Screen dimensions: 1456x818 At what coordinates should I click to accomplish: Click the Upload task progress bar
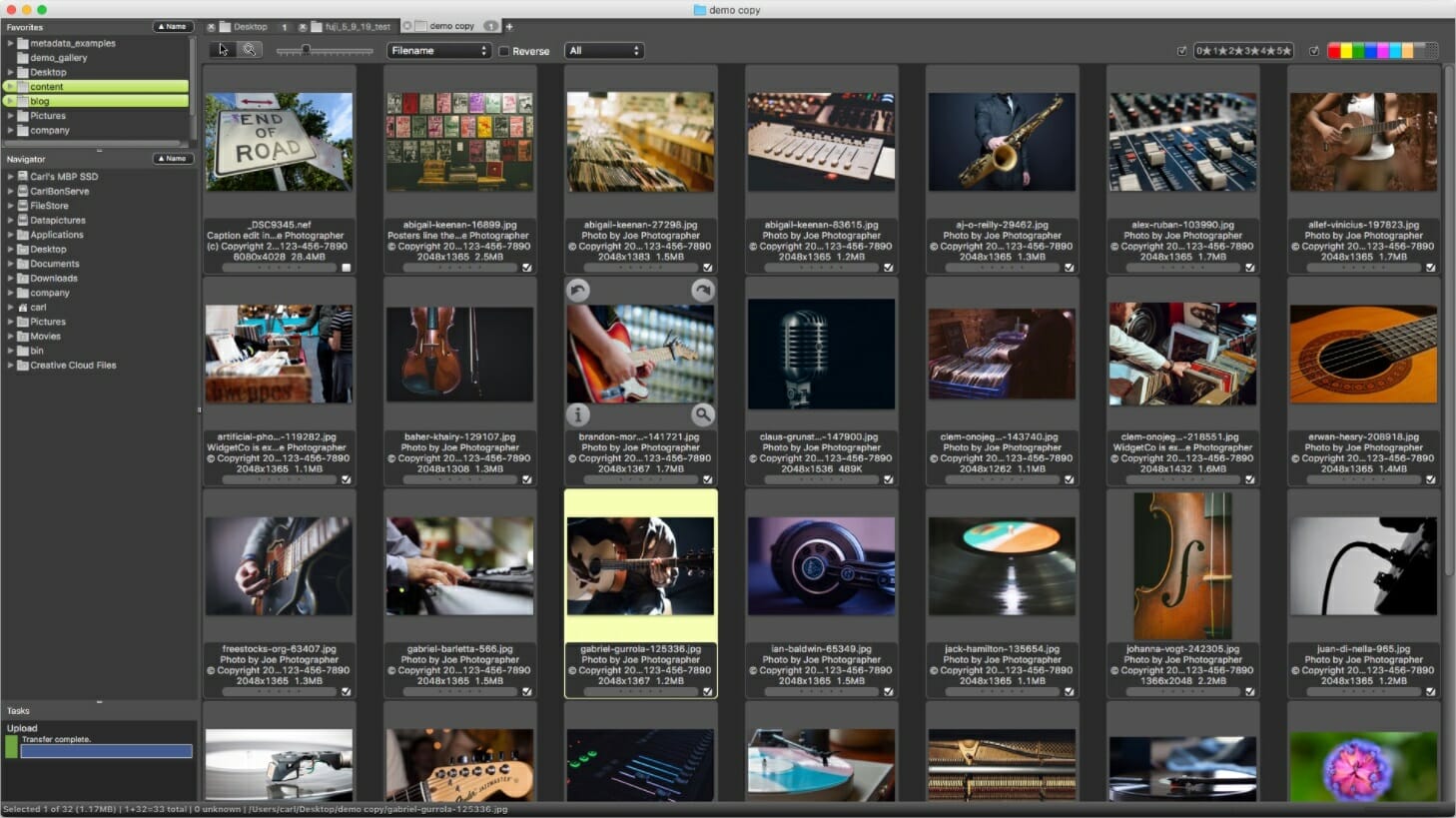coord(106,751)
